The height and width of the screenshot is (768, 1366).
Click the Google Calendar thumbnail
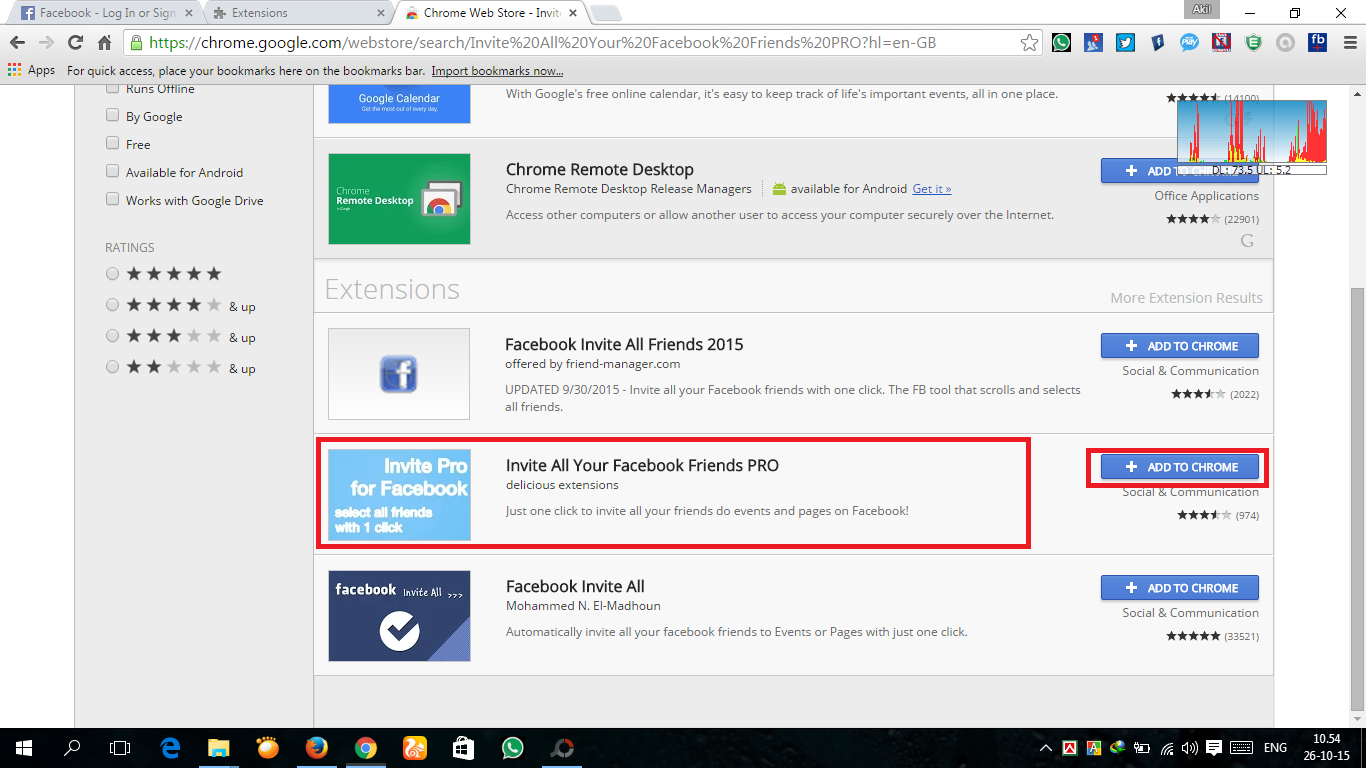click(399, 104)
